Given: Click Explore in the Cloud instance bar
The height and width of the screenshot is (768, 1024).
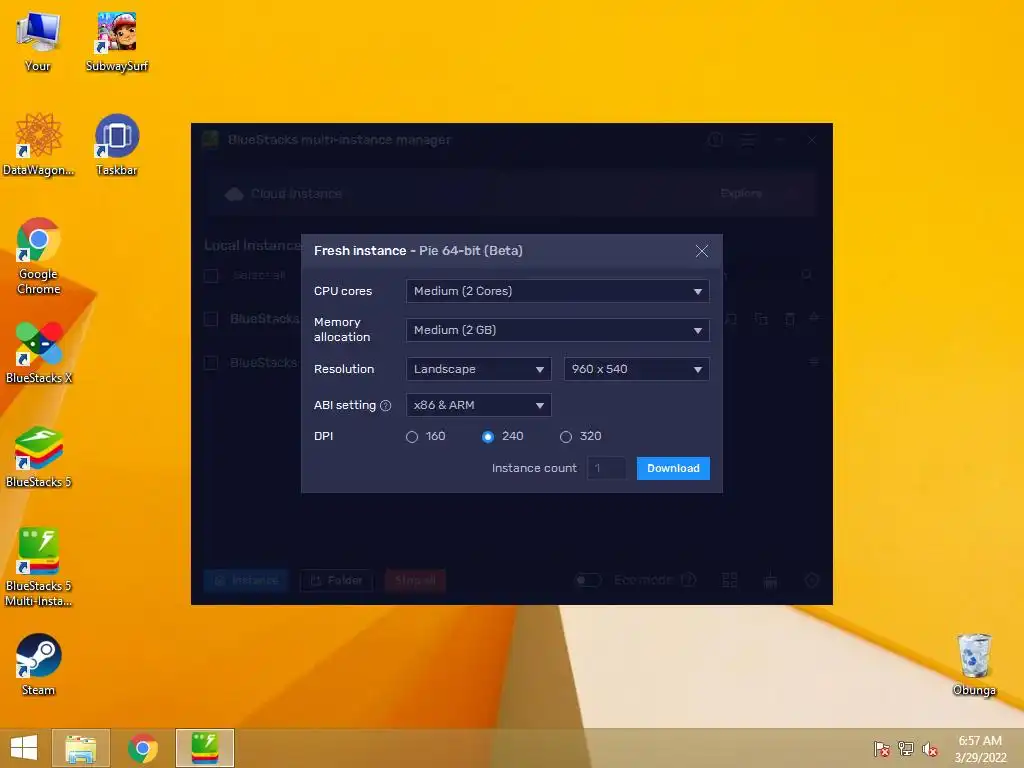Looking at the screenshot, I should (x=741, y=193).
